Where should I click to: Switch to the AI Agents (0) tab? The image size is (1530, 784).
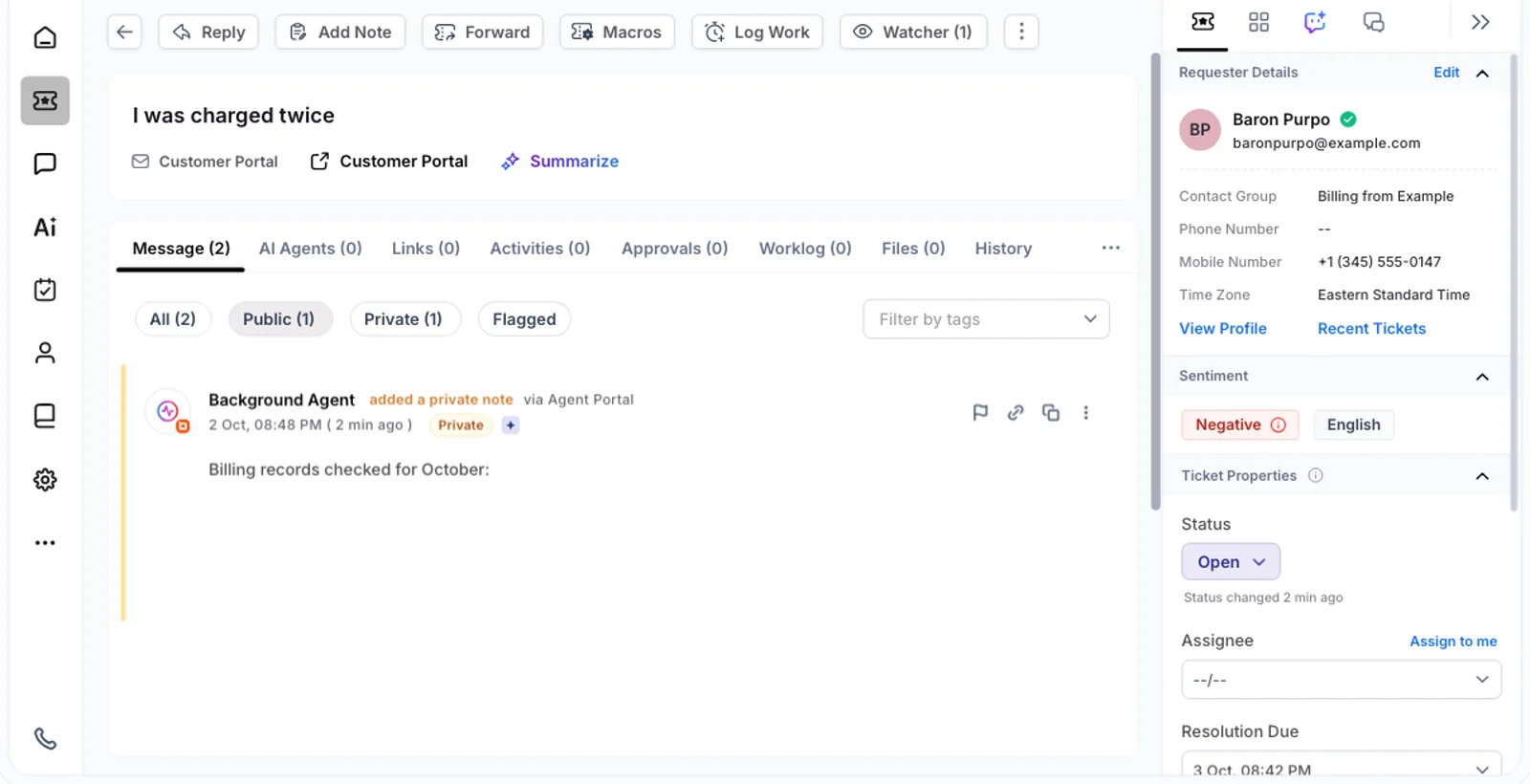(310, 248)
